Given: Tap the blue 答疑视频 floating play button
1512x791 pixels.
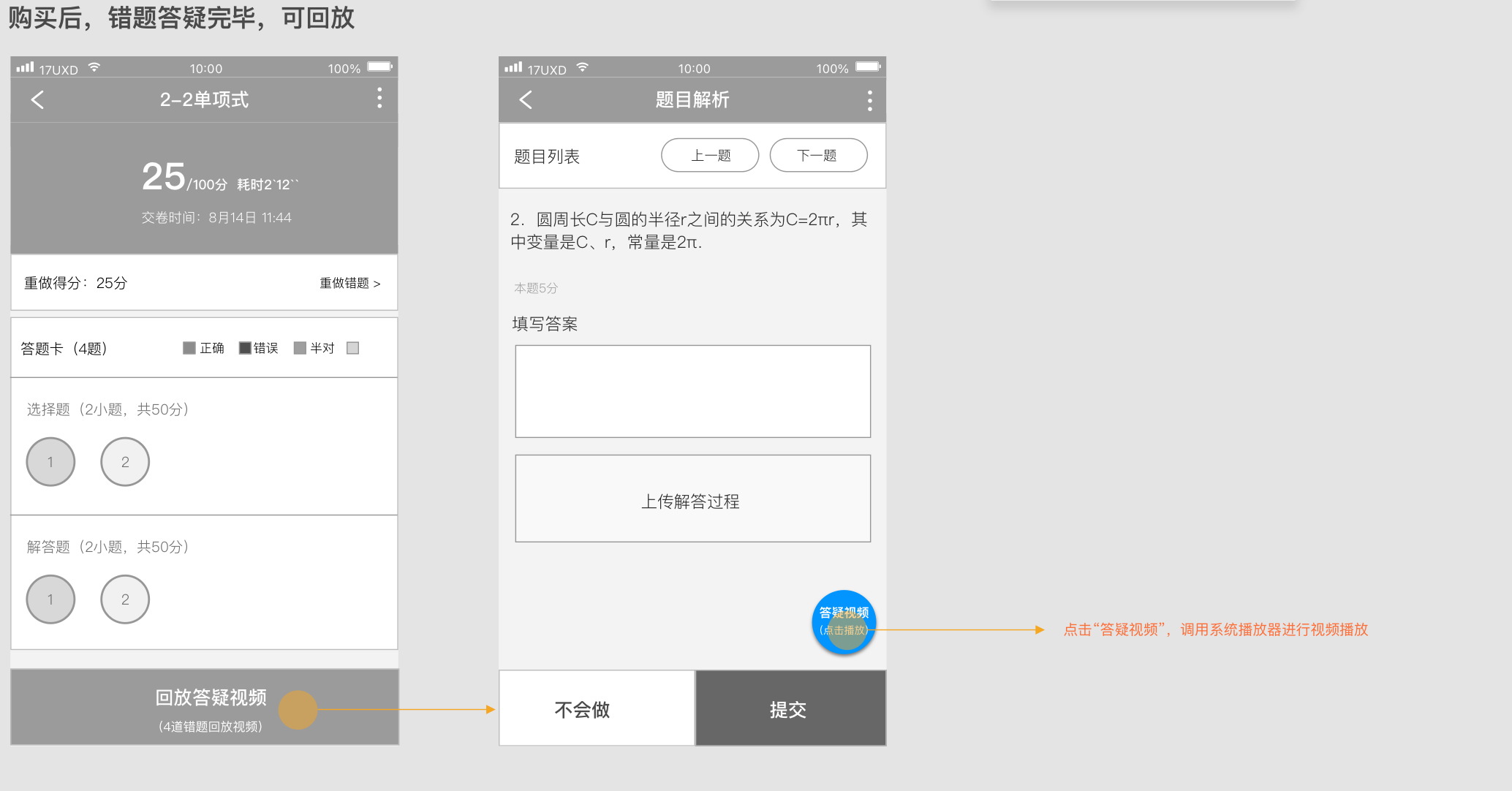Looking at the screenshot, I should pyautogui.click(x=844, y=622).
